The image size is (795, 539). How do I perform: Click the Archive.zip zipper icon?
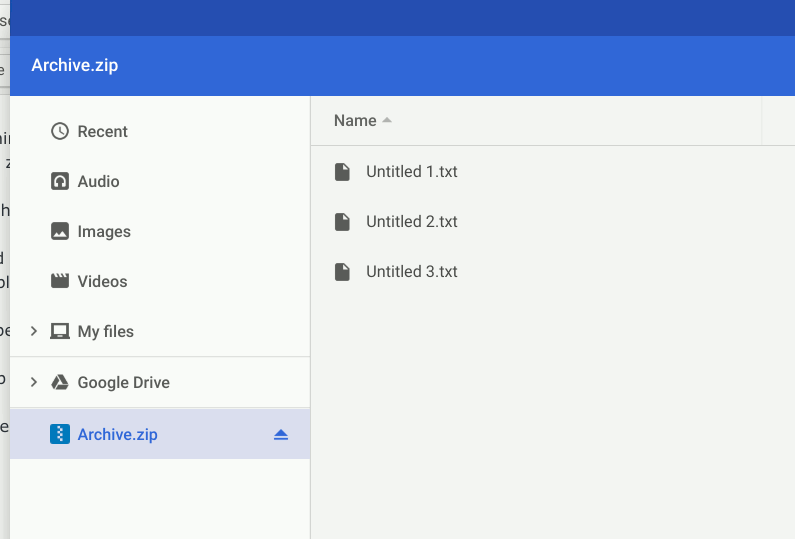(x=60, y=434)
